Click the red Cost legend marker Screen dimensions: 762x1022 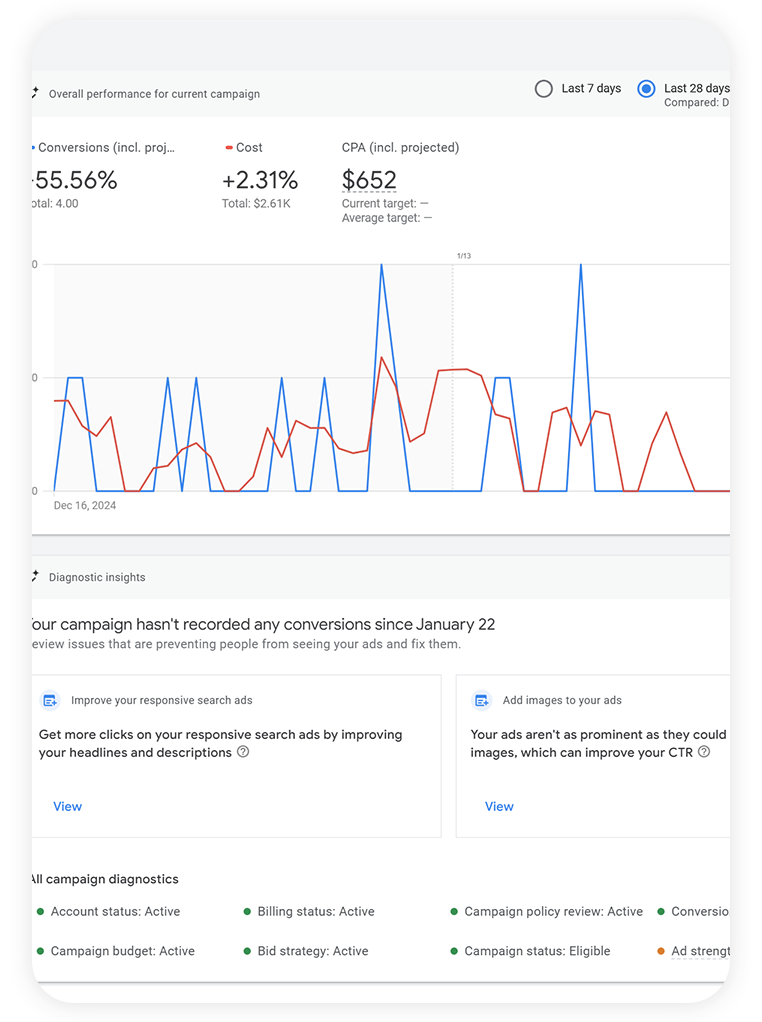pyautogui.click(x=229, y=148)
